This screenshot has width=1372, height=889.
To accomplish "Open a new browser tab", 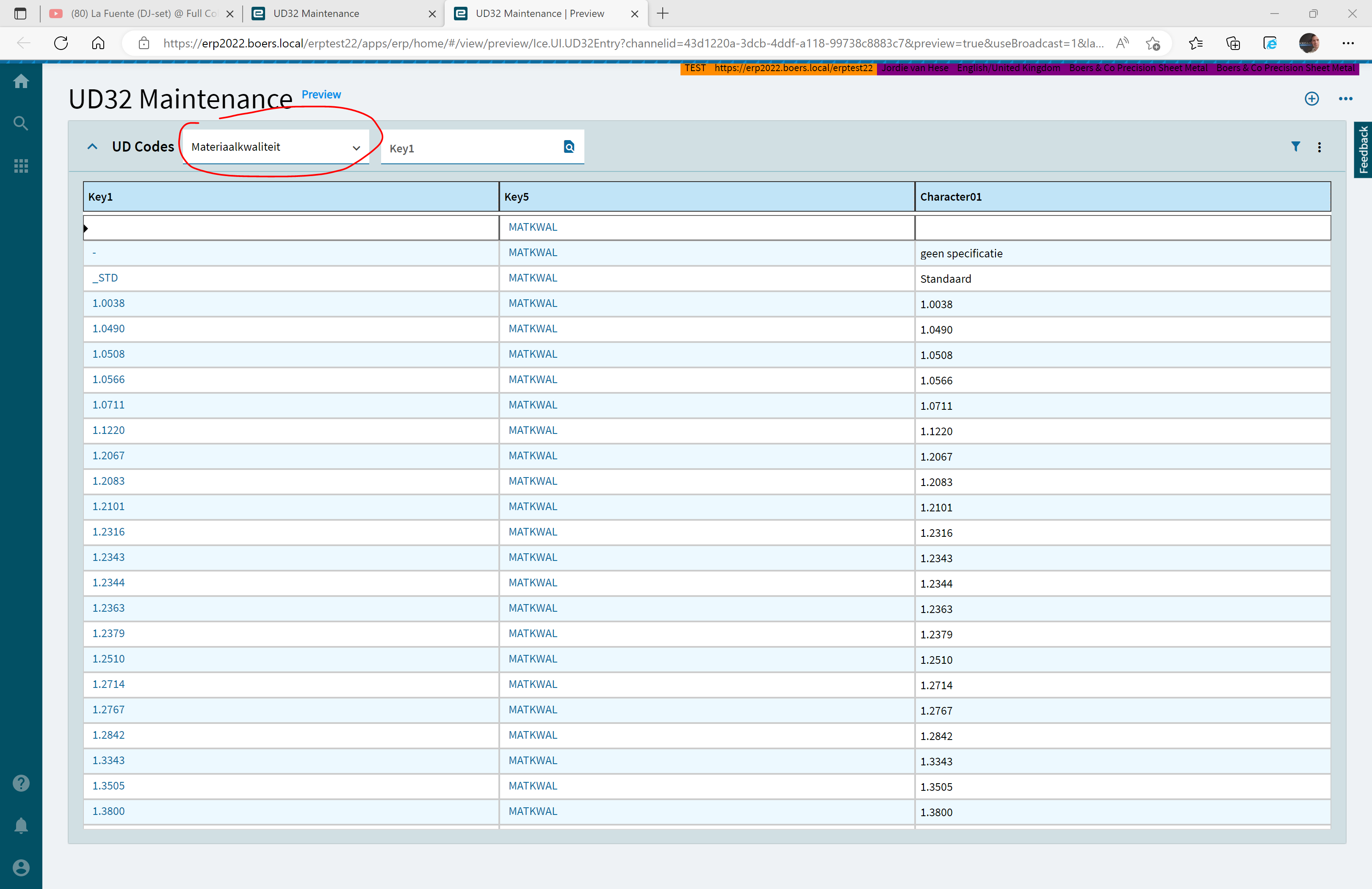I will click(663, 13).
